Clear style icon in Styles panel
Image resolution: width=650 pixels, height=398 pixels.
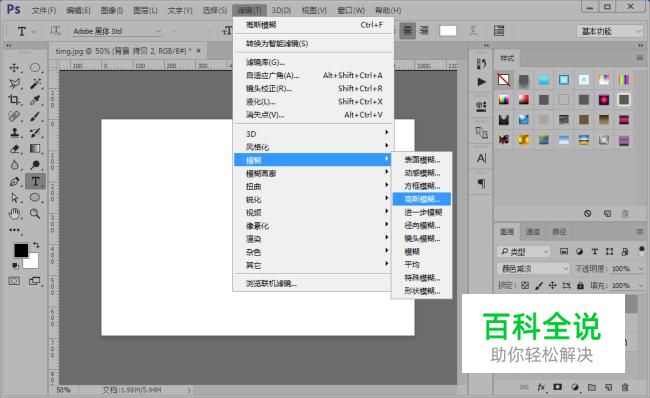pos(587,214)
